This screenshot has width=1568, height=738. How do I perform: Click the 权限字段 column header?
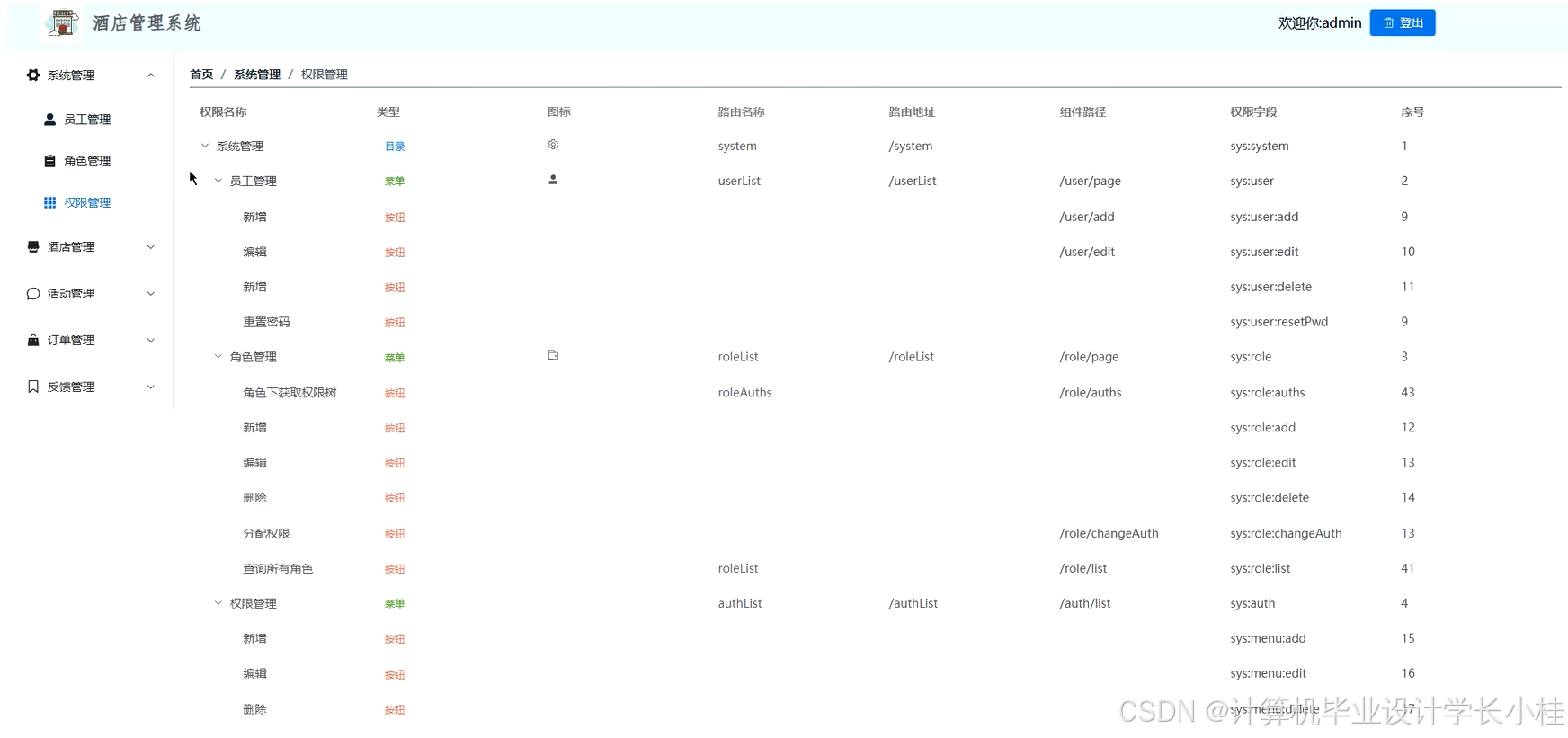click(1253, 112)
